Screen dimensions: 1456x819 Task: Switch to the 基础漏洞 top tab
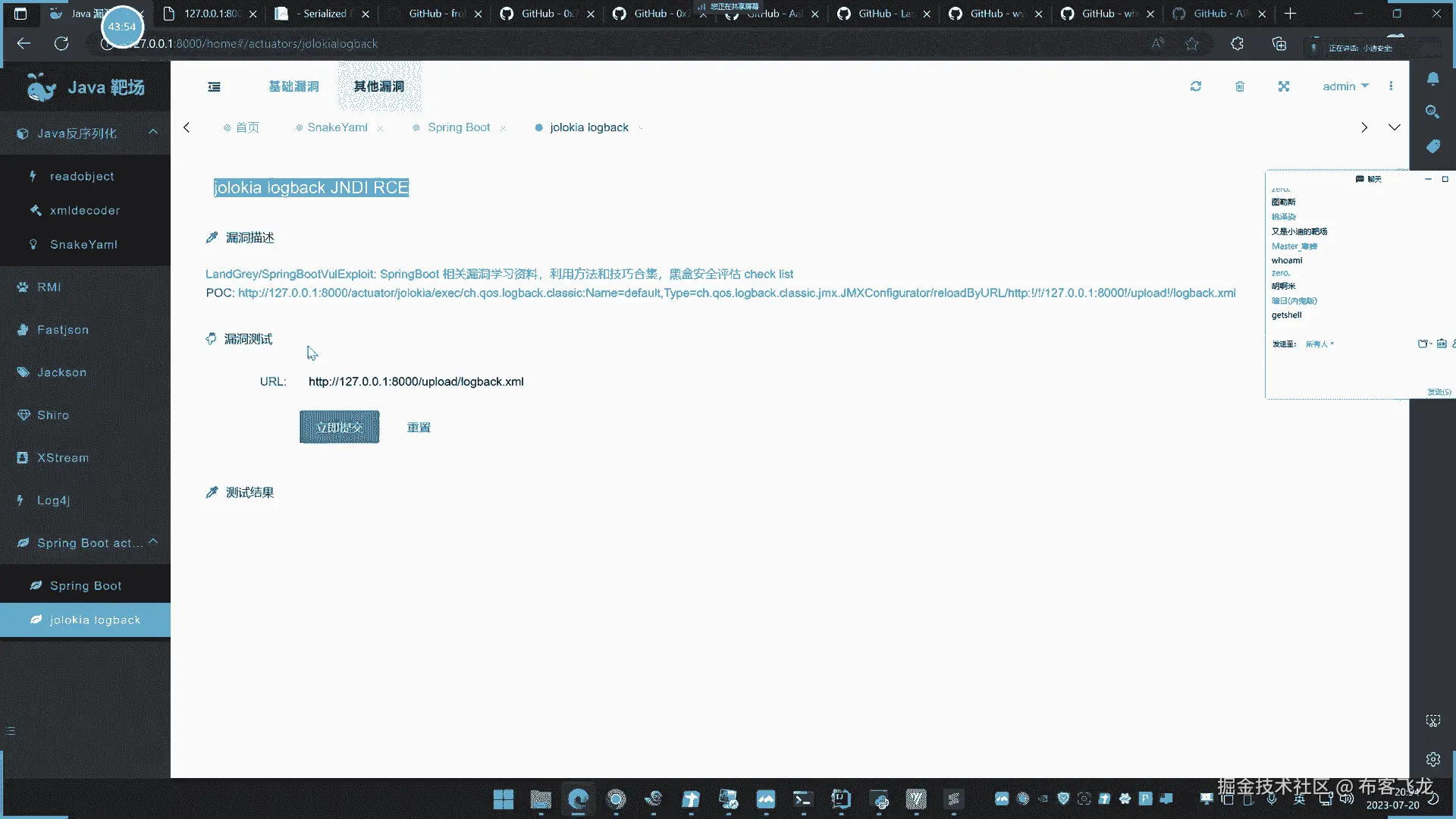pos(293,86)
